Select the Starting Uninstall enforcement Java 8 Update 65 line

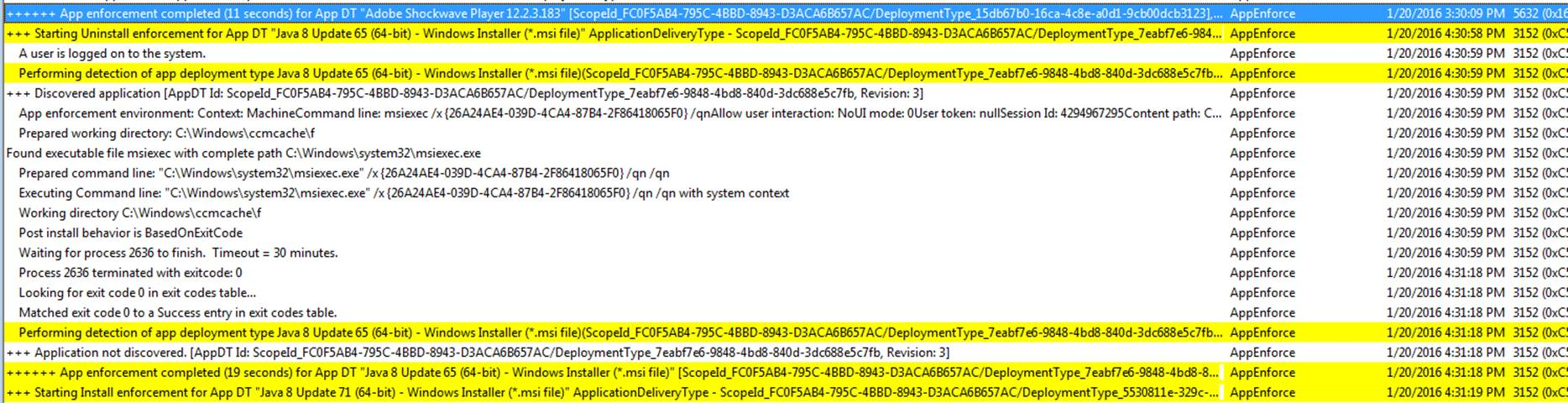(x=784, y=34)
